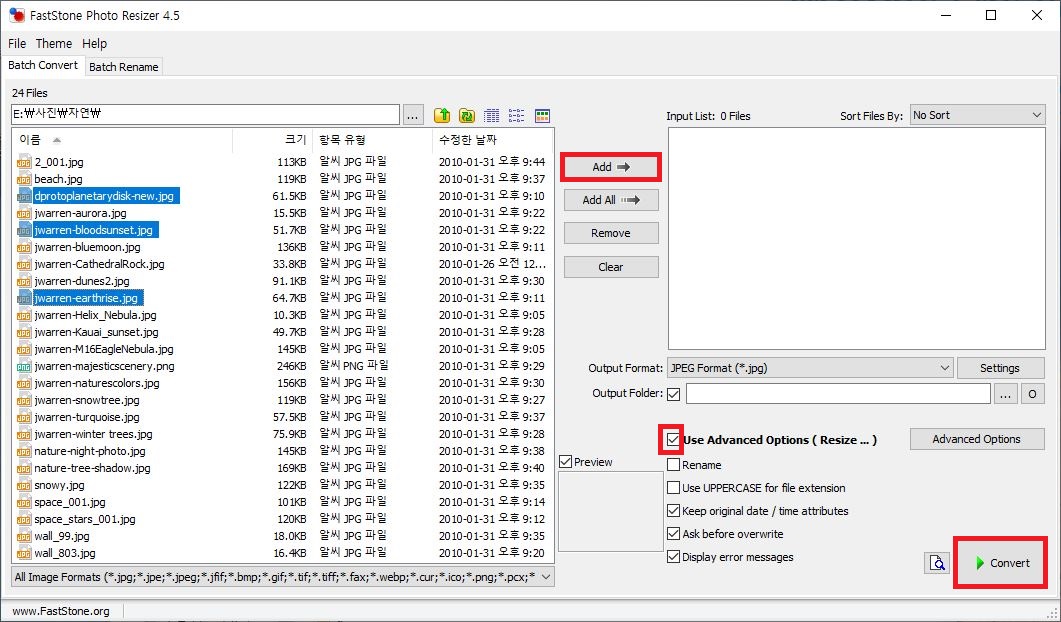Image resolution: width=1061 pixels, height=622 pixels.
Task: Open conversion preview magnifier icon
Action: pyautogui.click(x=937, y=563)
